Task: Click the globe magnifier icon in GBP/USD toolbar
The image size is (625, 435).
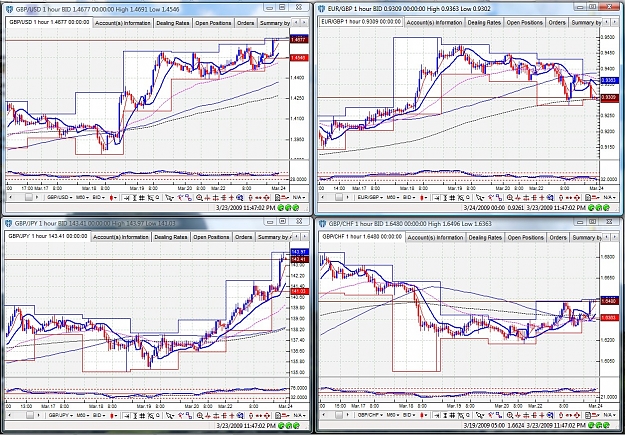Action: point(240,197)
